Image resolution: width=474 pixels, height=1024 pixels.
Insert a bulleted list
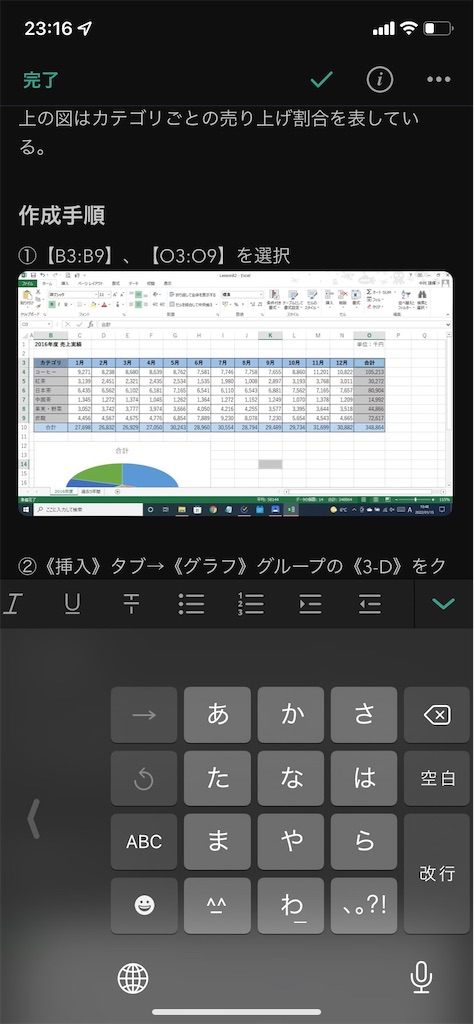click(191, 605)
